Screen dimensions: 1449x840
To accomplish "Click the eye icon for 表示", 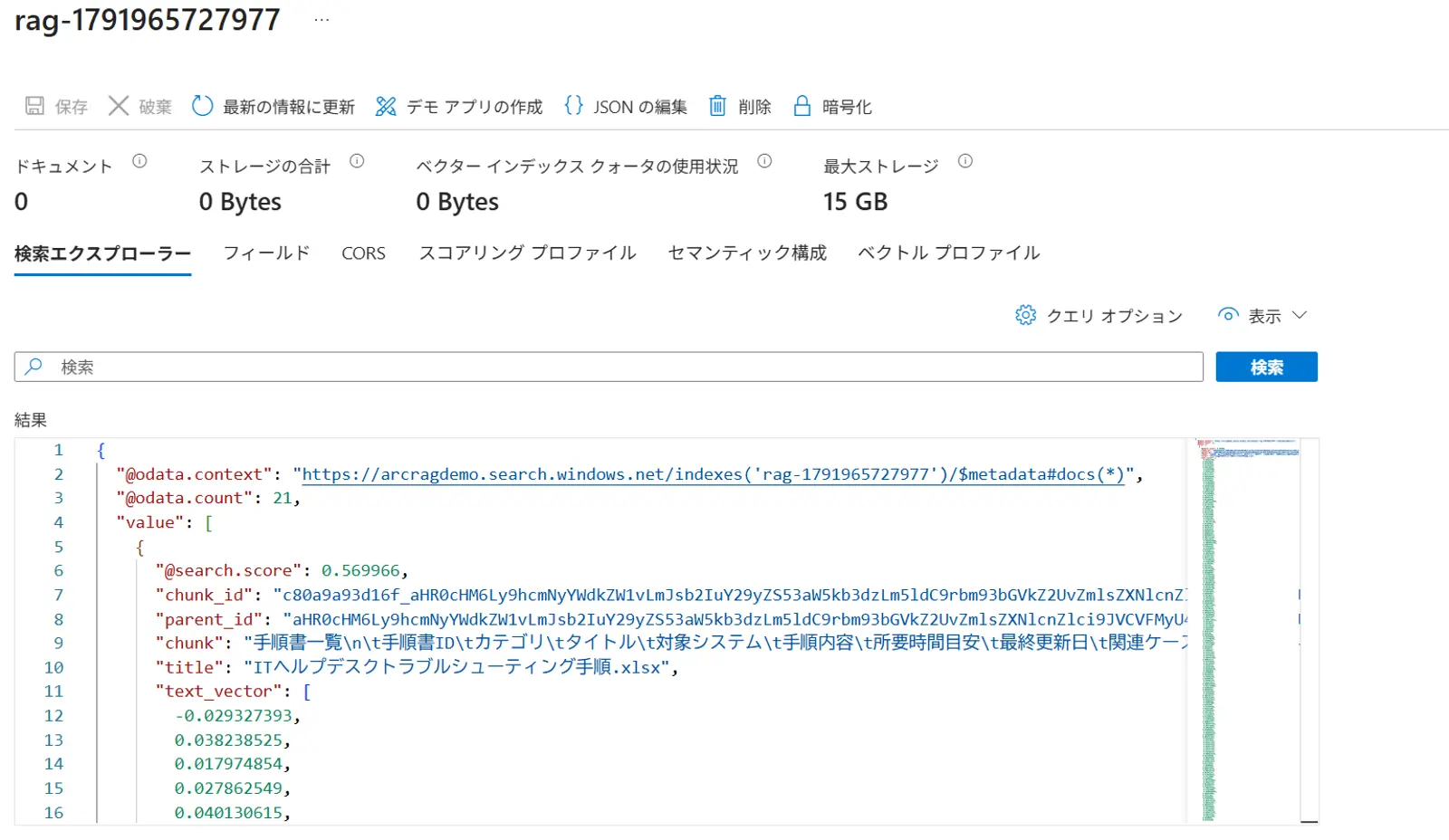I will pos(1228,315).
